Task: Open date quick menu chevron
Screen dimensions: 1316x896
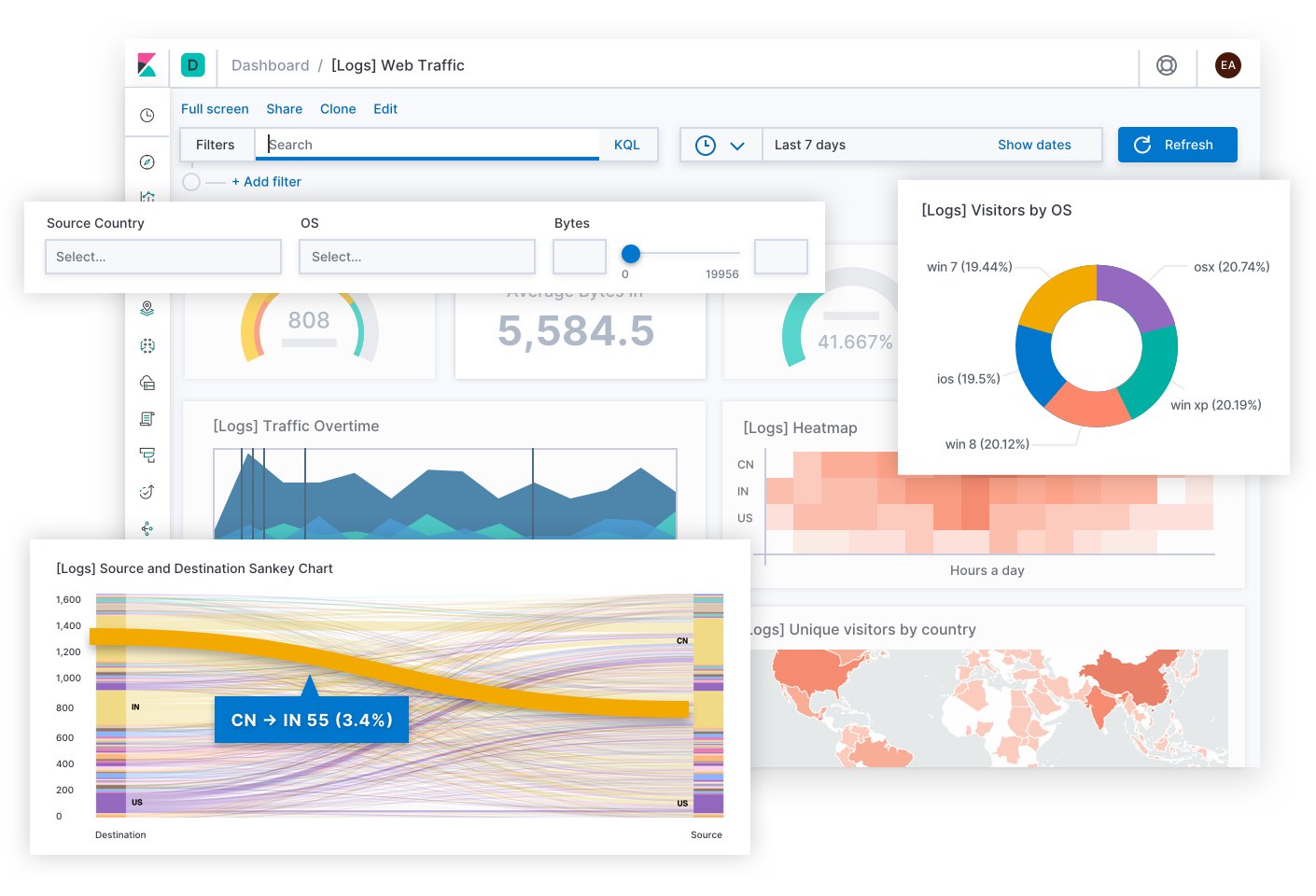Action: pos(737,146)
